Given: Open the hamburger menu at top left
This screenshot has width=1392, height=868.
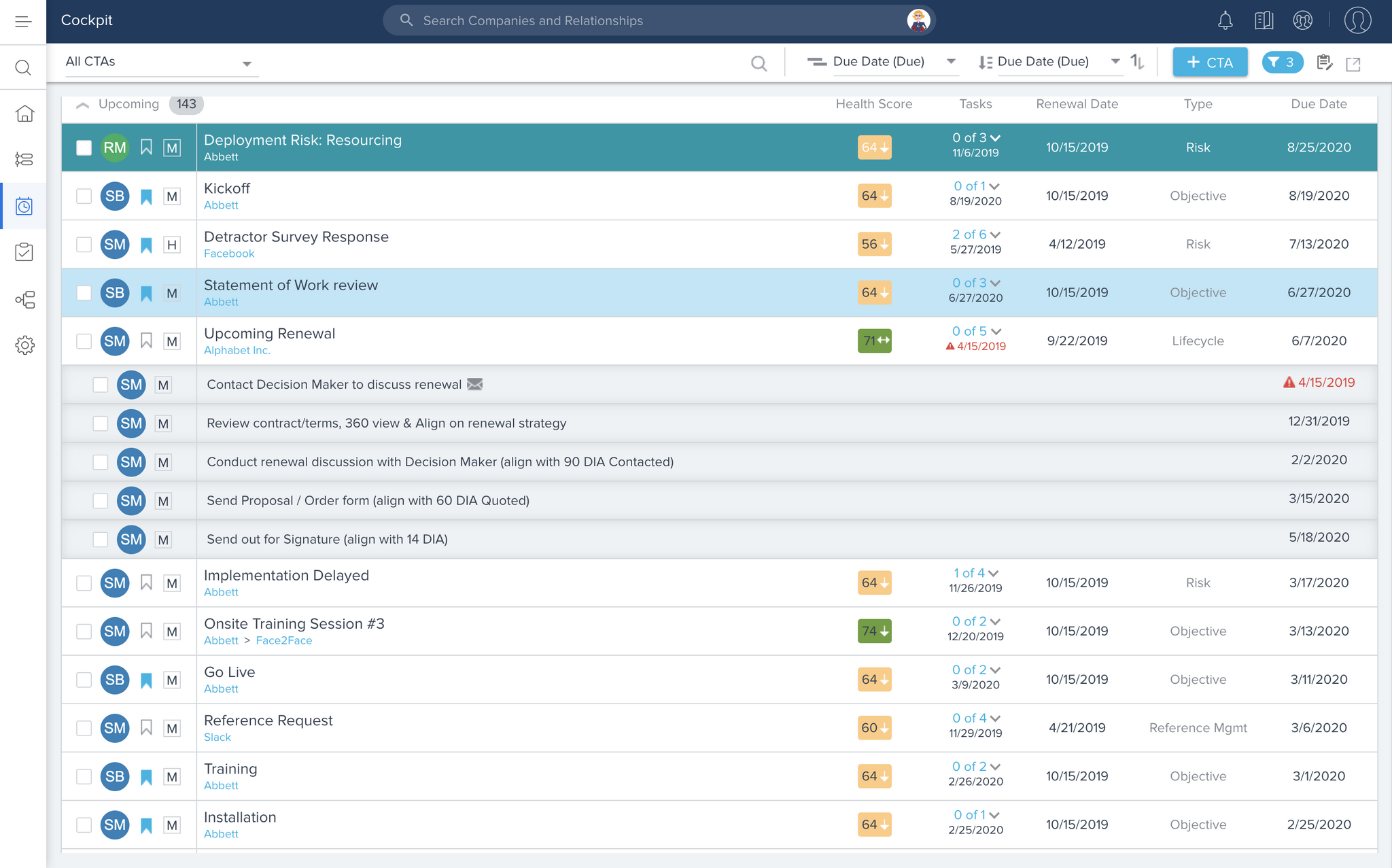Looking at the screenshot, I should [23, 22].
